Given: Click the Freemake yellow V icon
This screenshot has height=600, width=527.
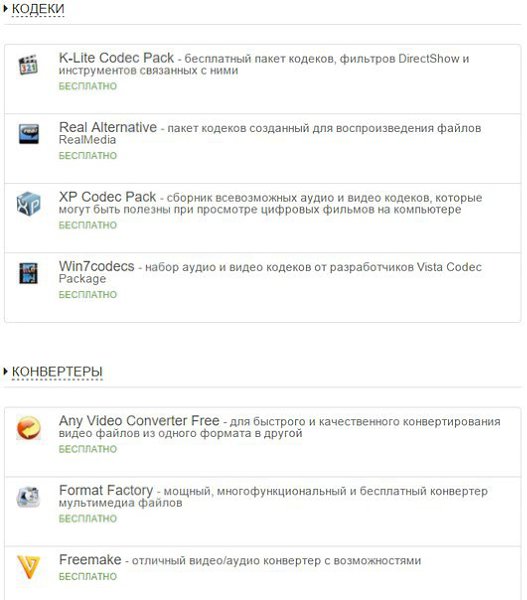Looking at the screenshot, I should [29, 567].
